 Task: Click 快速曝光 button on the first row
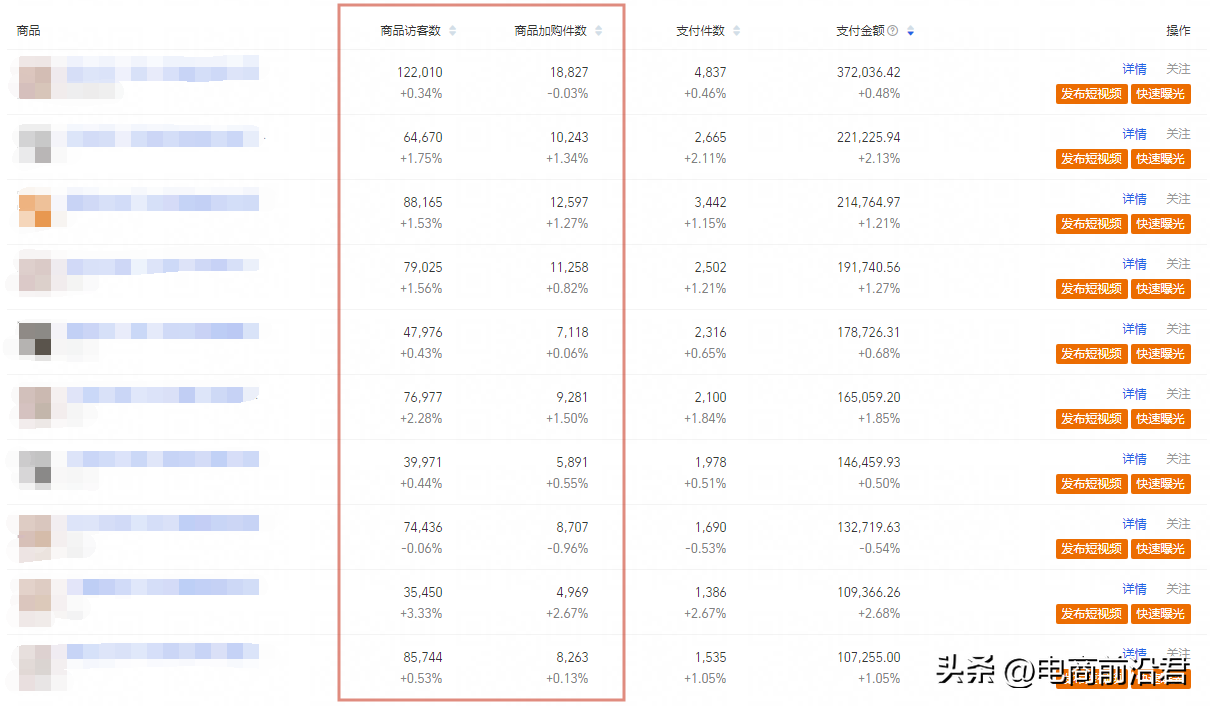tap(1160, 94)
